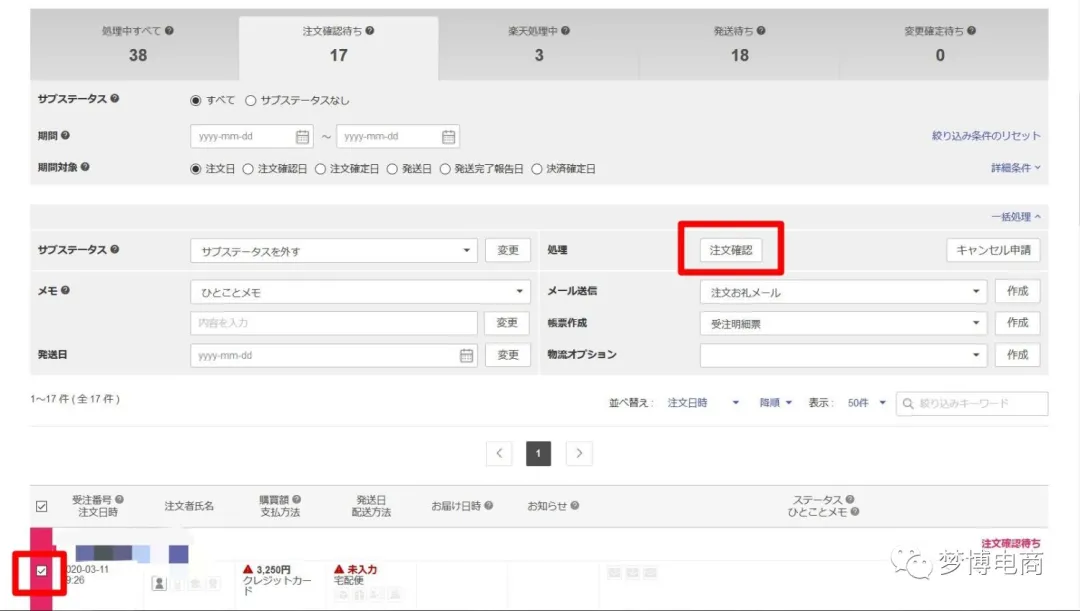The height and width of the screenshot is (611, 1080).
Task: Open help icon next to 期間対象 label
Action: click(85, 167)
